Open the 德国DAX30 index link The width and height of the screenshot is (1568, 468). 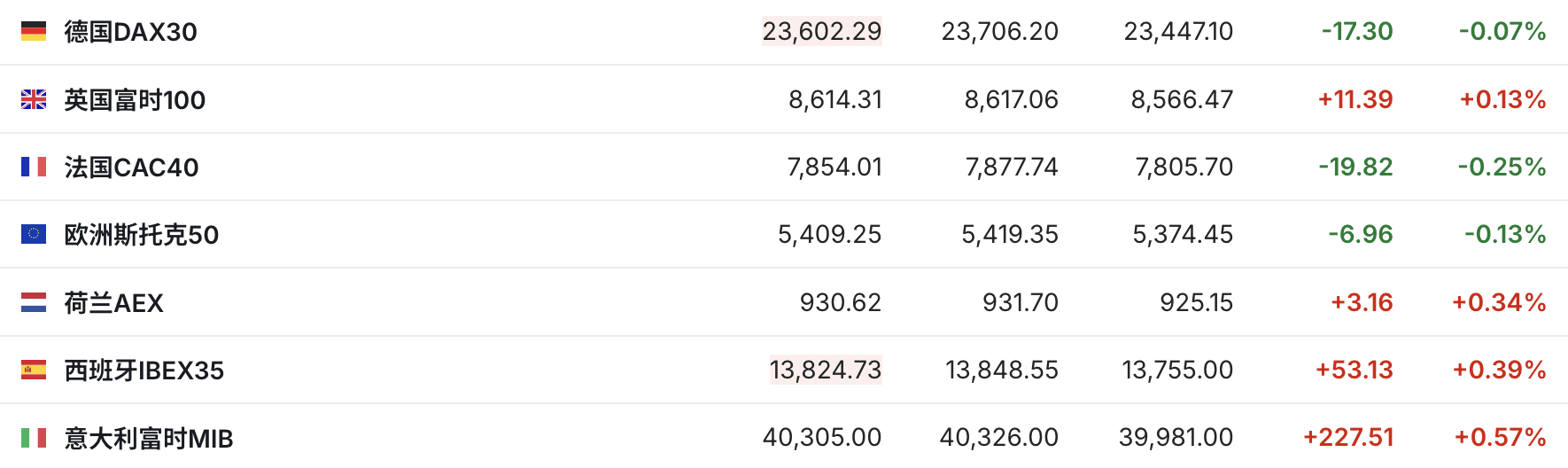click(x=131, y=32)
